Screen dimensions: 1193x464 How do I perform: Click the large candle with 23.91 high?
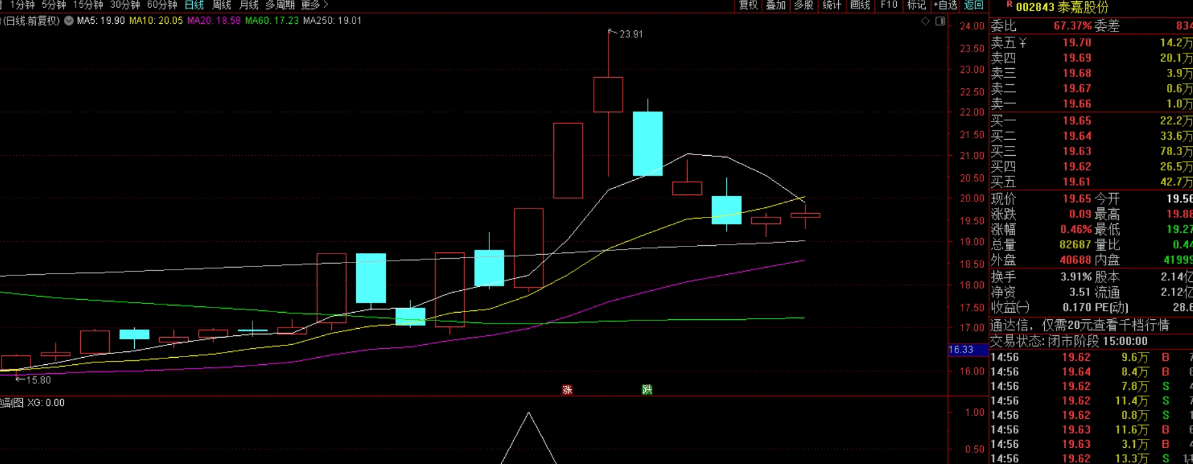[x=608, y=95]
